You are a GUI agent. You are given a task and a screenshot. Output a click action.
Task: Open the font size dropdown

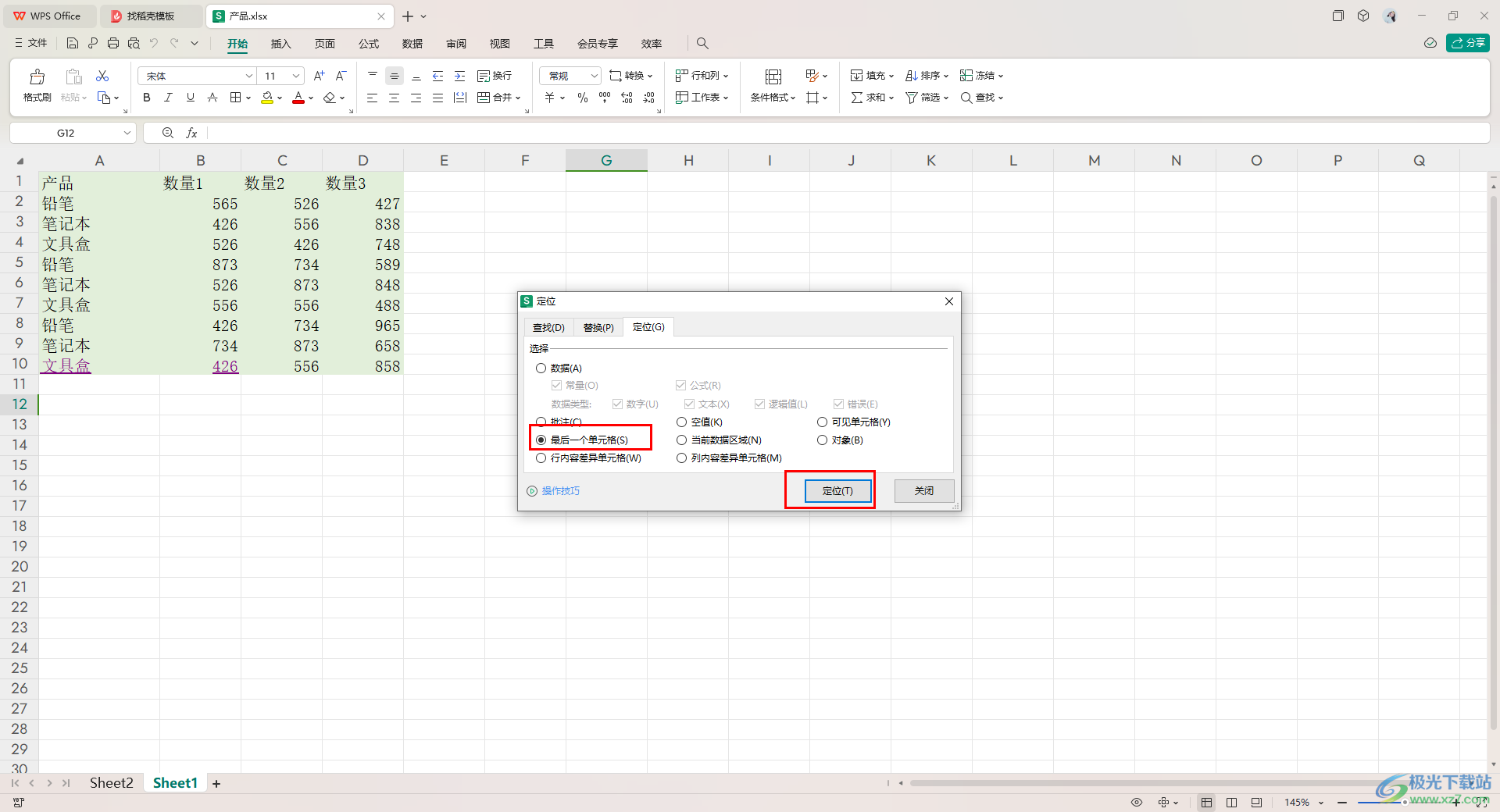click(296, 76)
